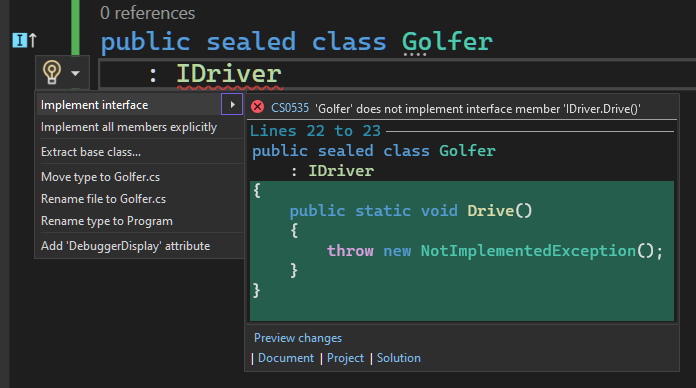
Task: Click the 0 references CodeLens
Action: coord(147,13)
